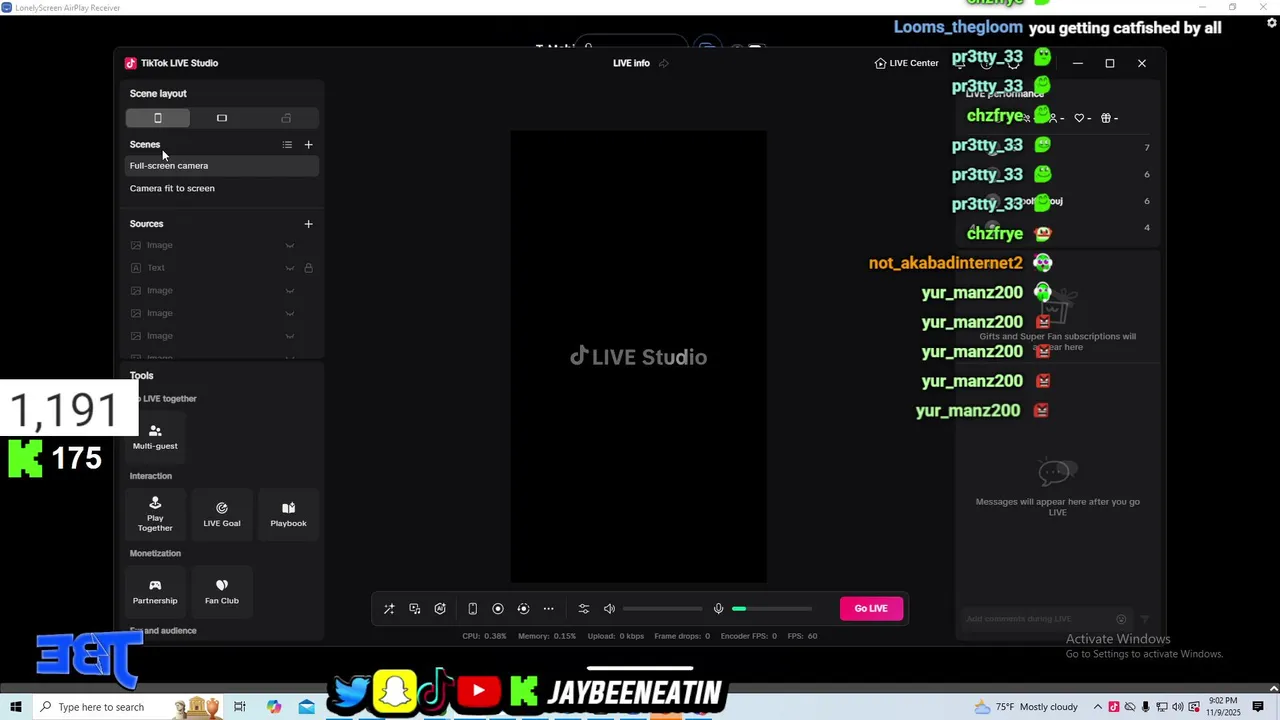1280x720 pixels.
Task: Open the Multi-guest tool
Action: [x=155, y=437]
